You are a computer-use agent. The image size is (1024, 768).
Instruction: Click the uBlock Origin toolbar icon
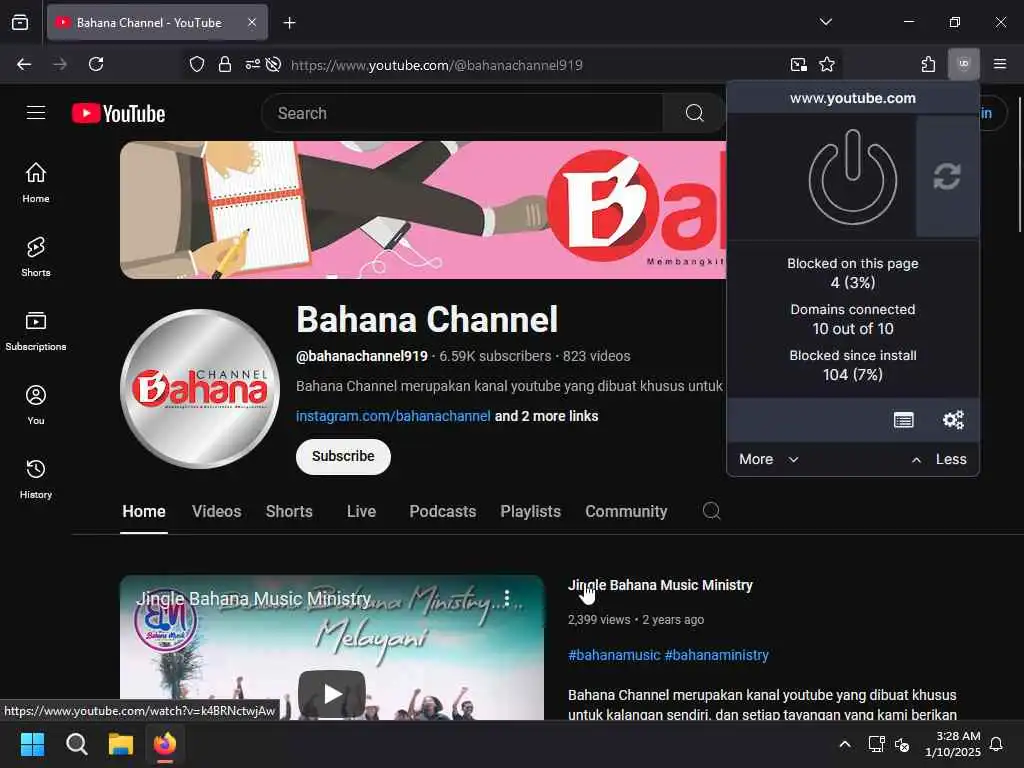[963, 64]
